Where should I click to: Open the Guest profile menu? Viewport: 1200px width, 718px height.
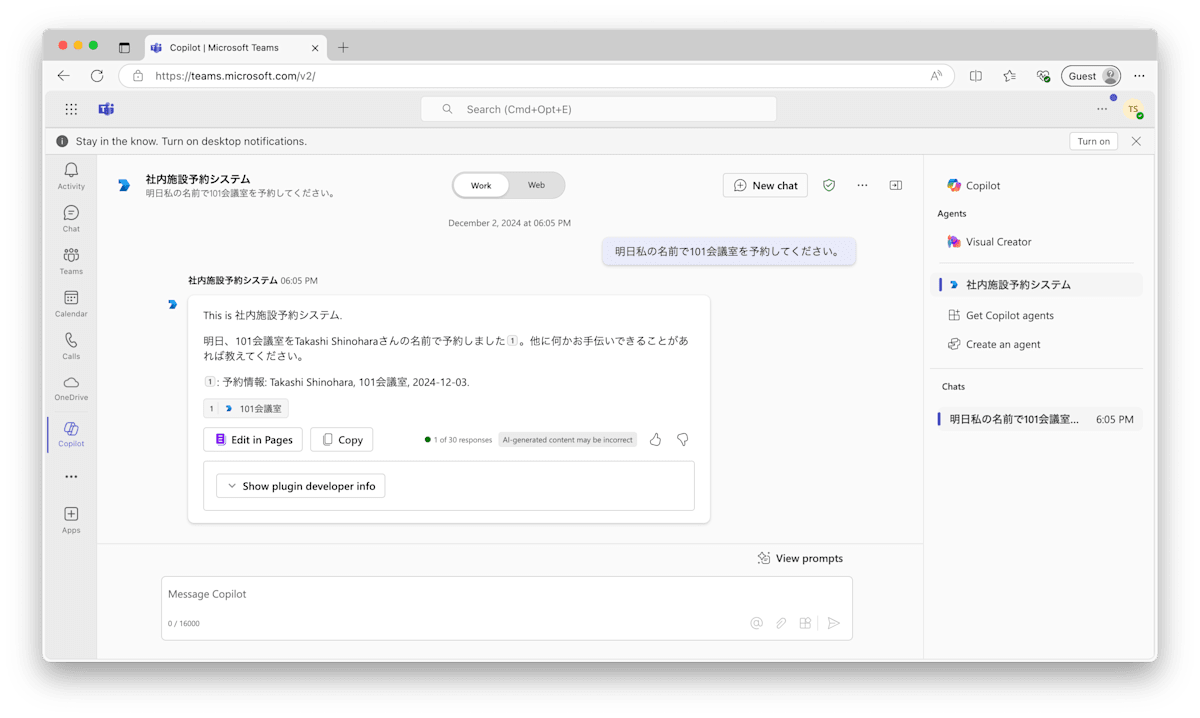pos(1091,76)
